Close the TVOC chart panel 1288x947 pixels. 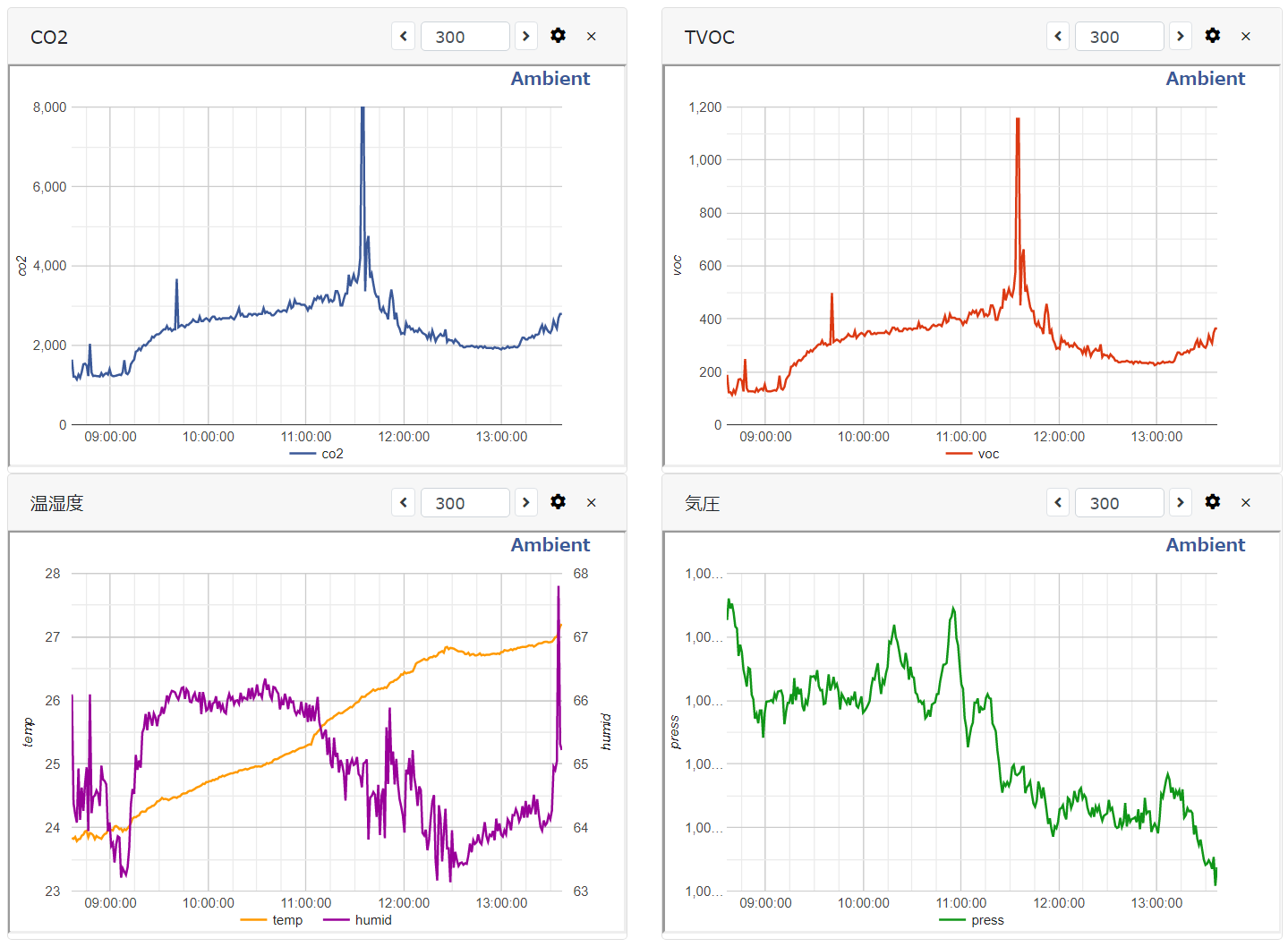pyautogui.click(x=1245, y=37)
